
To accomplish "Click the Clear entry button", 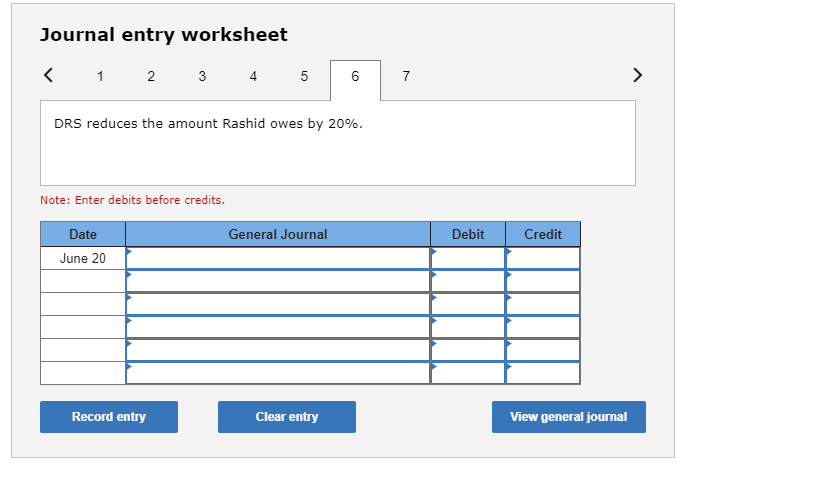I will pos(287,417).
